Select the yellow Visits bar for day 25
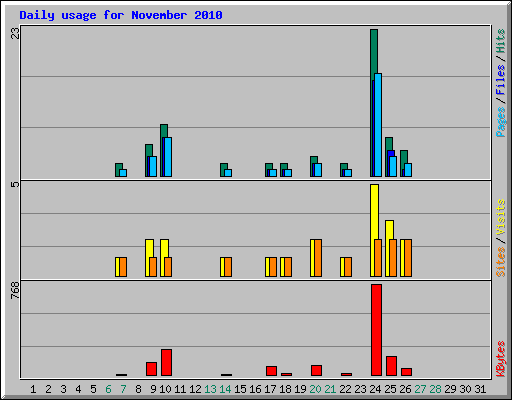The height and width of the screenshot is (400, 512). (389, 229)
